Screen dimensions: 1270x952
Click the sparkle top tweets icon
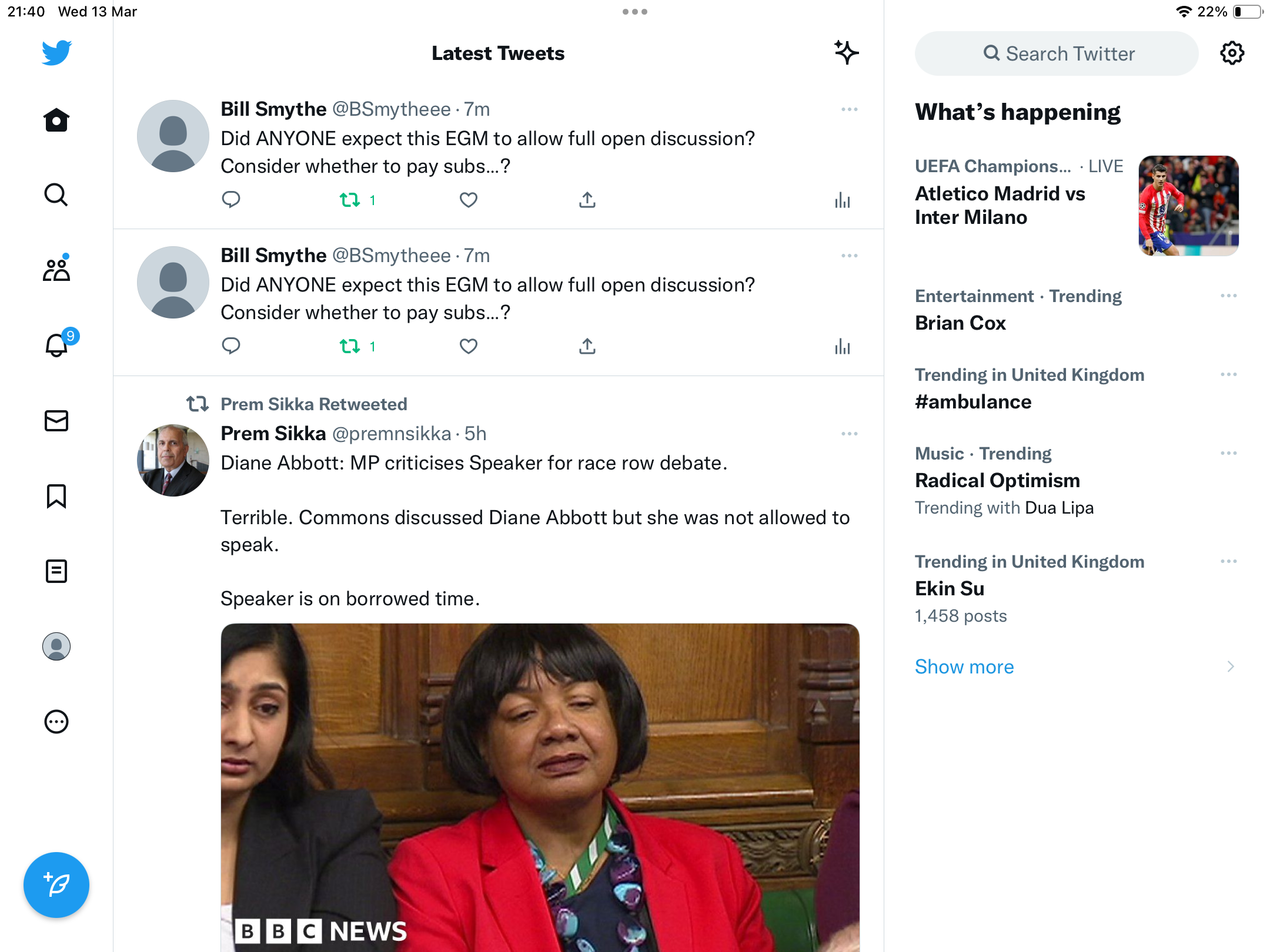[x=847, y=53]
